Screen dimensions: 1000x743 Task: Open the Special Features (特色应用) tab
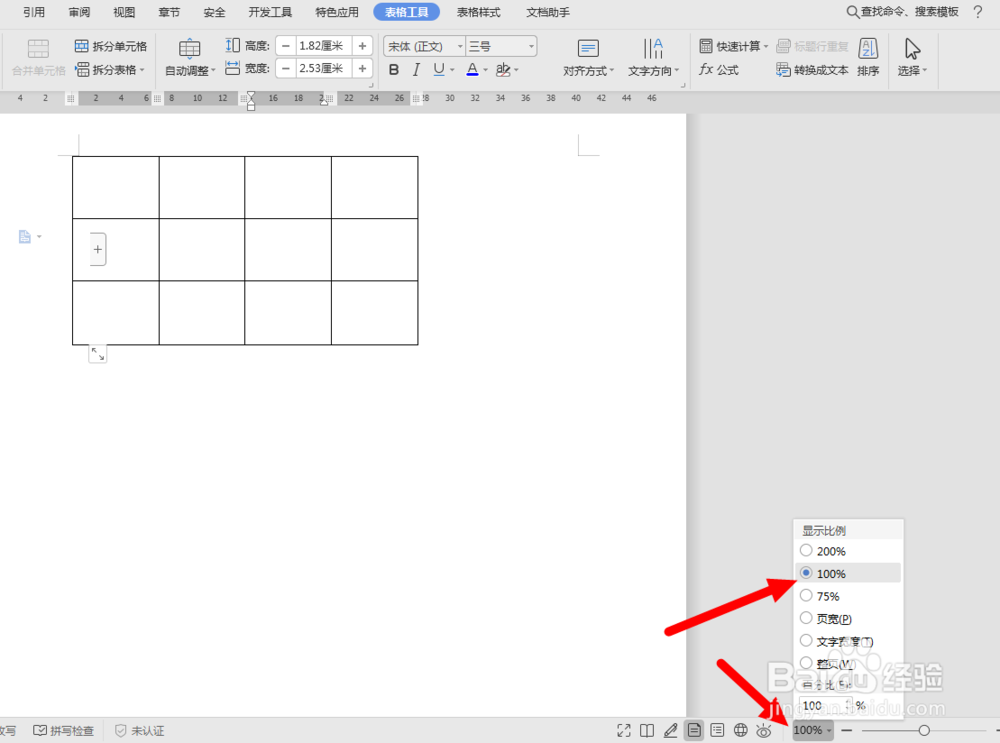click(x=337, y=12)
